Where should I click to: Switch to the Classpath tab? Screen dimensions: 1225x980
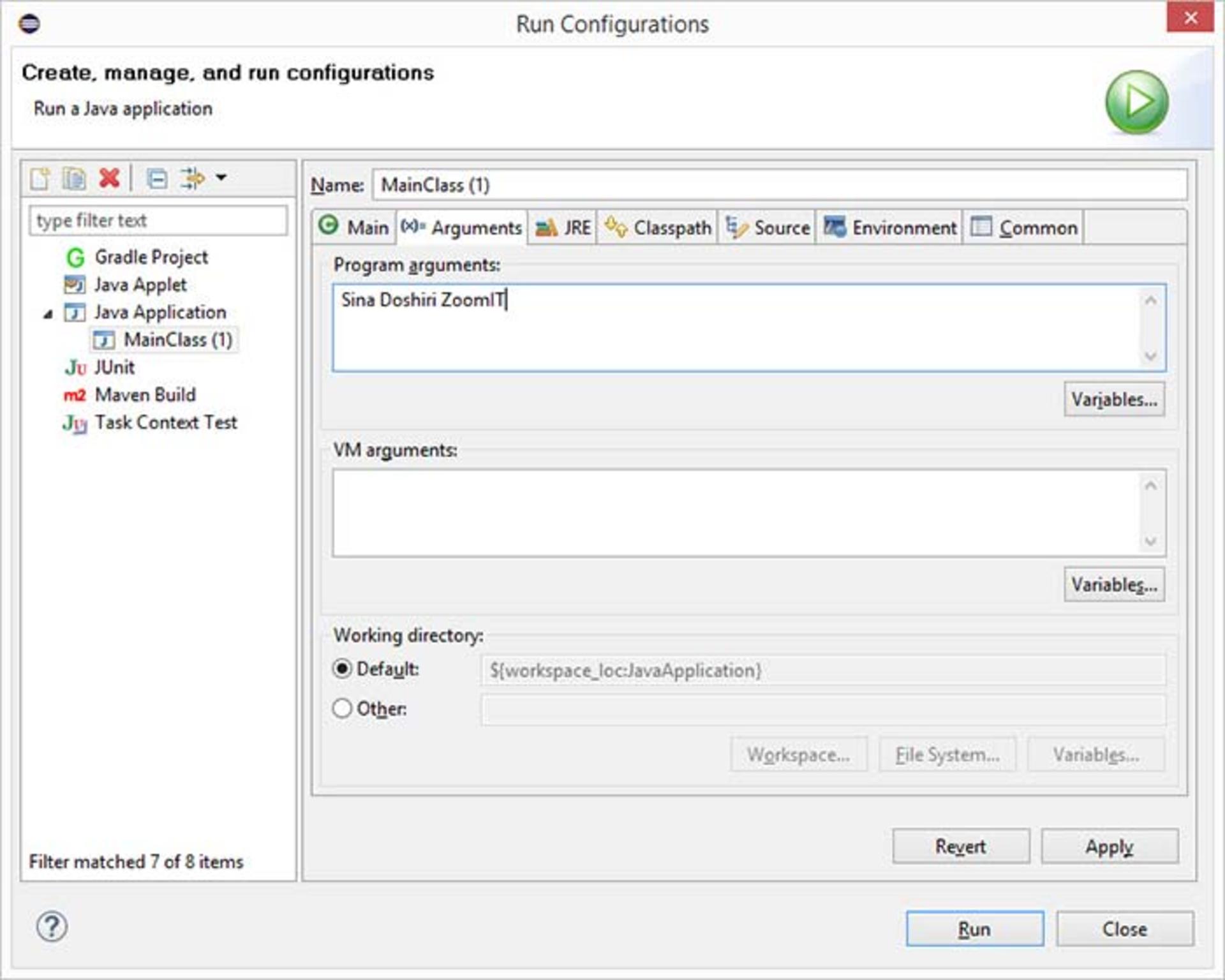click(x=657, y=227)
